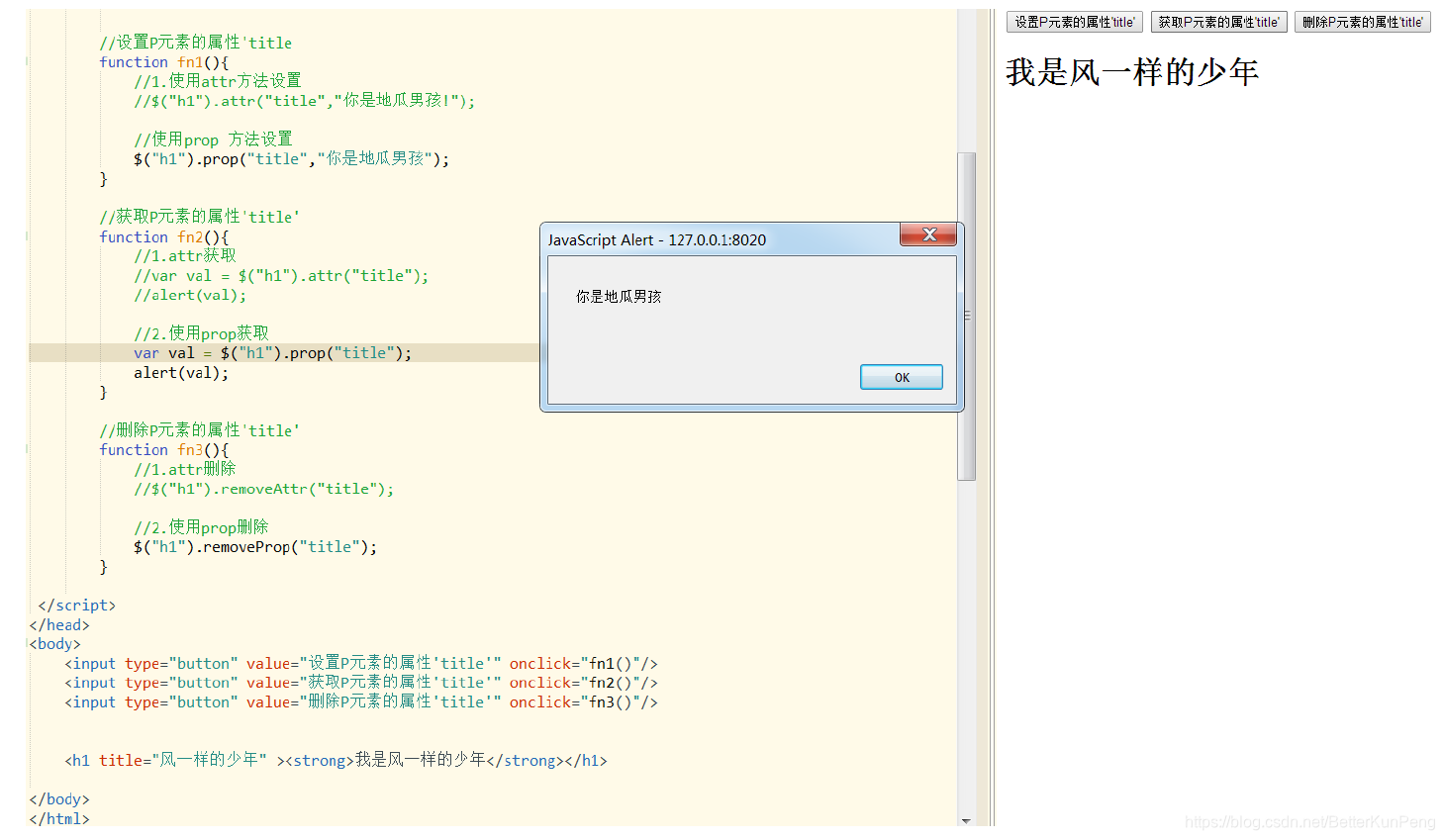Screen dimensions: 1444x840
Task: Click the comment //1.attr删除
Action: point(184,469)
